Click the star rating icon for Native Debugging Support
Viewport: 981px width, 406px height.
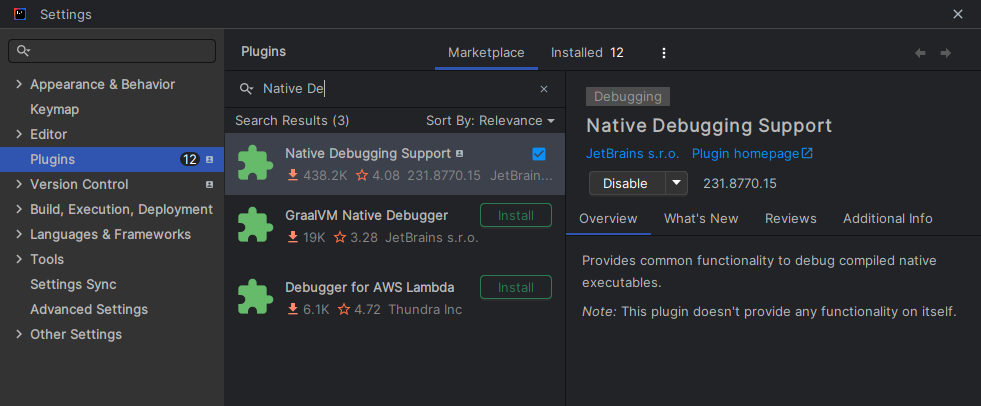pos(362,175)
